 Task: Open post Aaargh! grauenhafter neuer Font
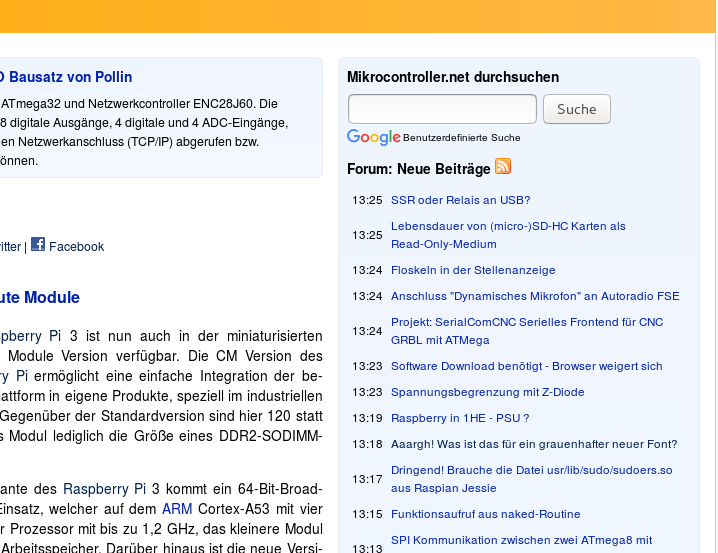(x=534, y=444)
